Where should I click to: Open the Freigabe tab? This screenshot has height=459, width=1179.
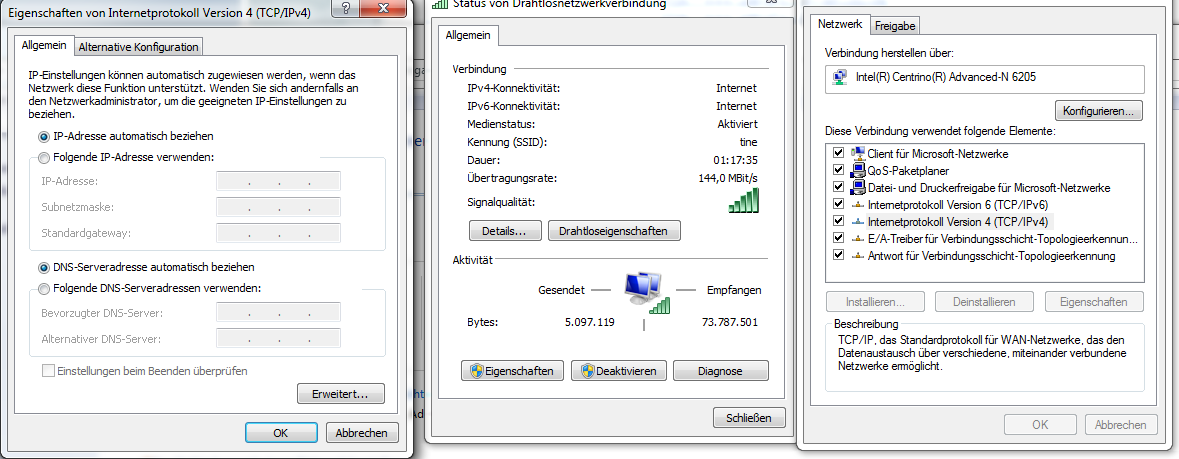(x=895, y=26)
